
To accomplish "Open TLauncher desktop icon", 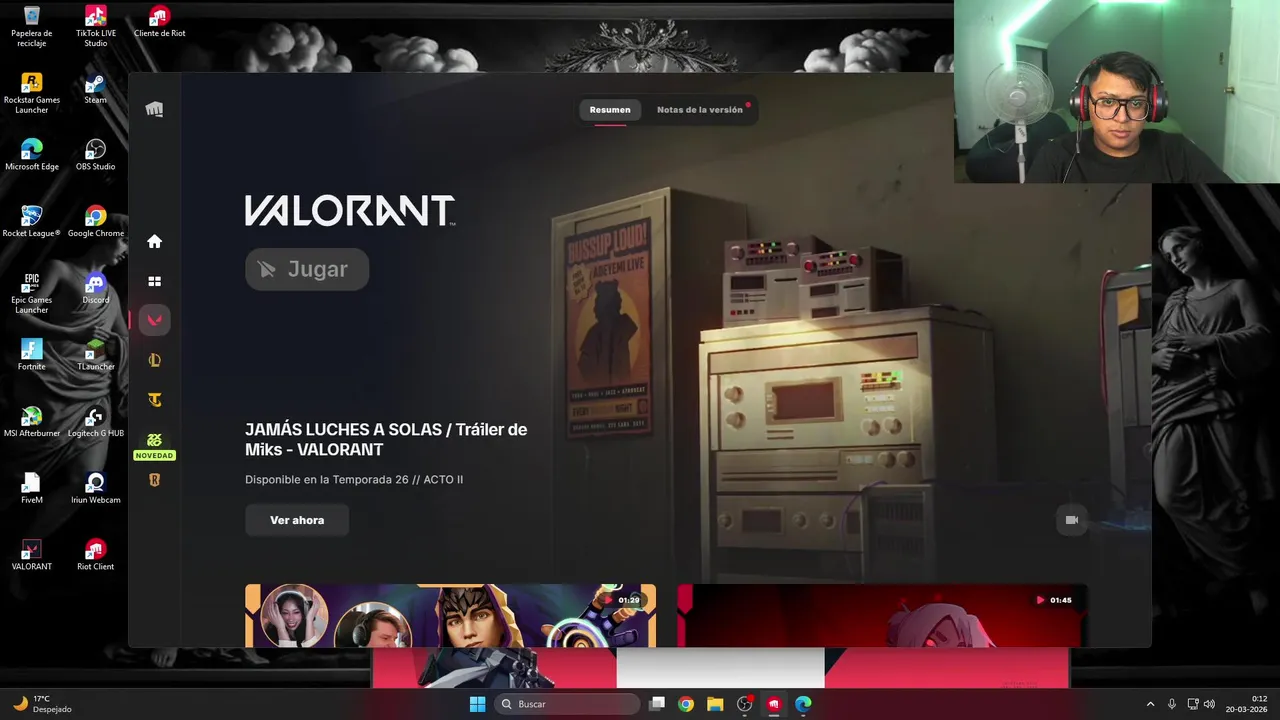I will click(x=96, y=355).
